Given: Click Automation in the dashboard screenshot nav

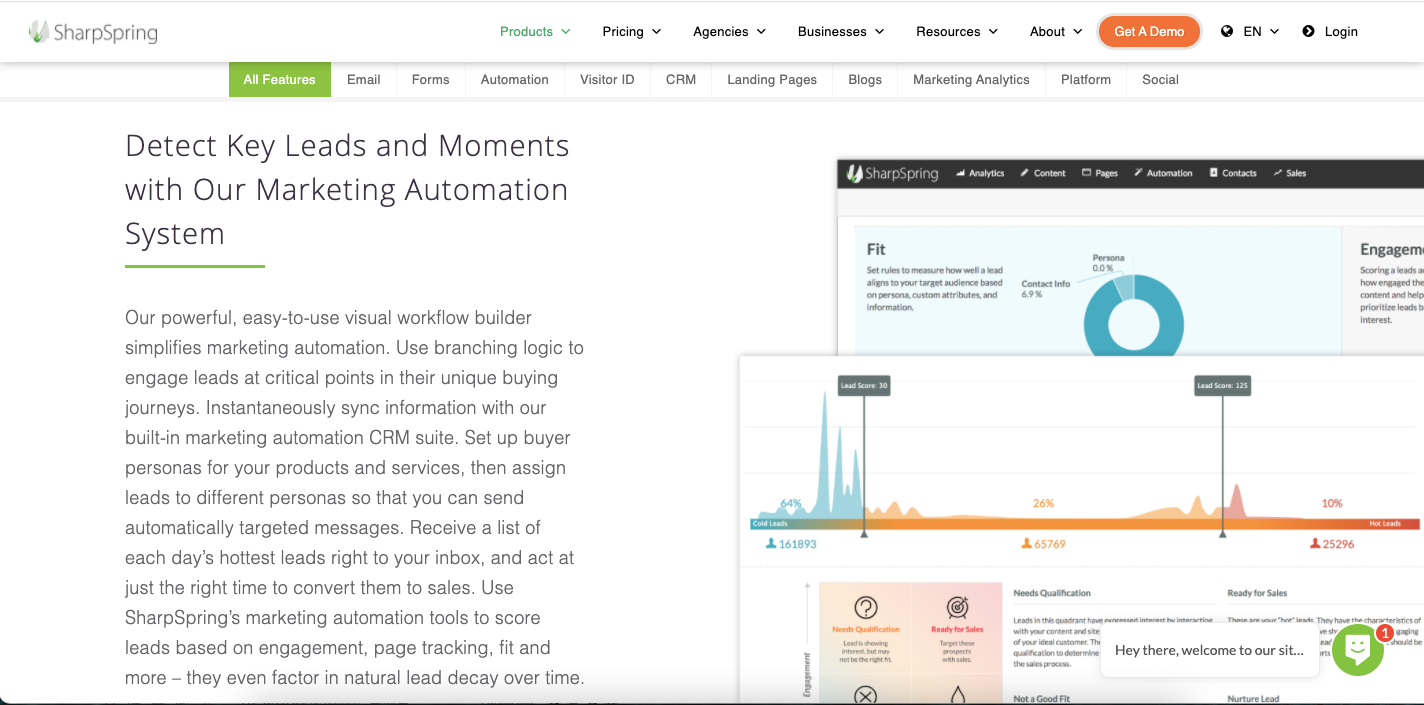Looking at the screenshot, I should (1163, 173).
